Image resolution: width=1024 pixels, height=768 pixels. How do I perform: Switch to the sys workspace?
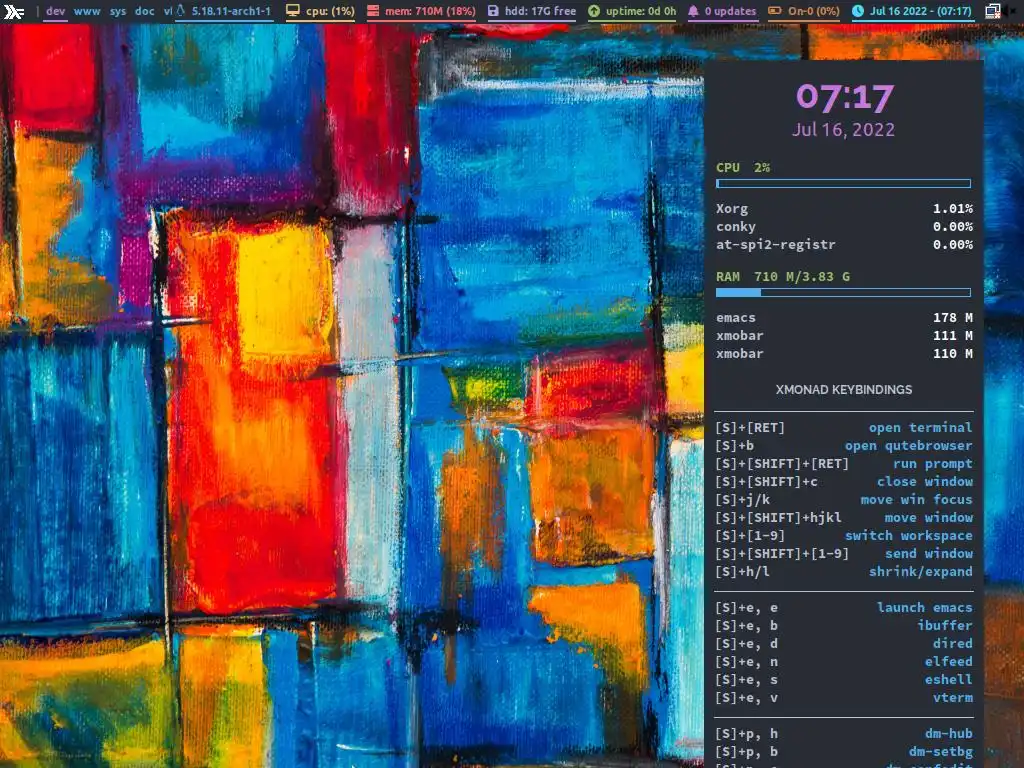118,11
